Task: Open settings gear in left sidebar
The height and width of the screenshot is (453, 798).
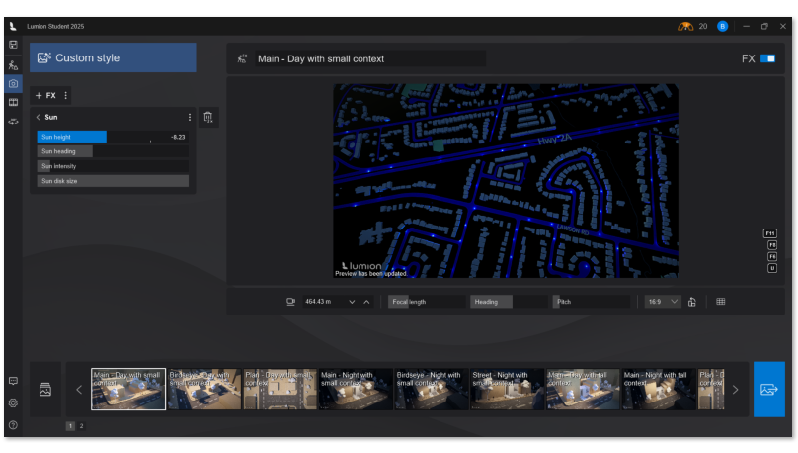Action: click(x=13, y=403)
